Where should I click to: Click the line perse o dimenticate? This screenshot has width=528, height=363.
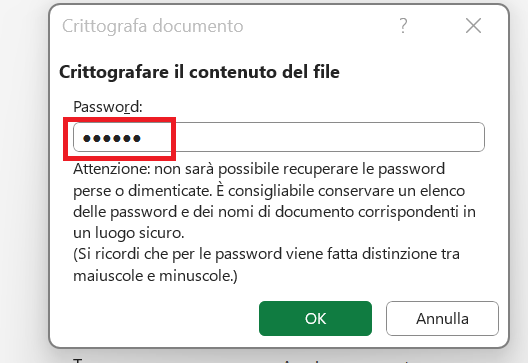(x=142, y=191)
